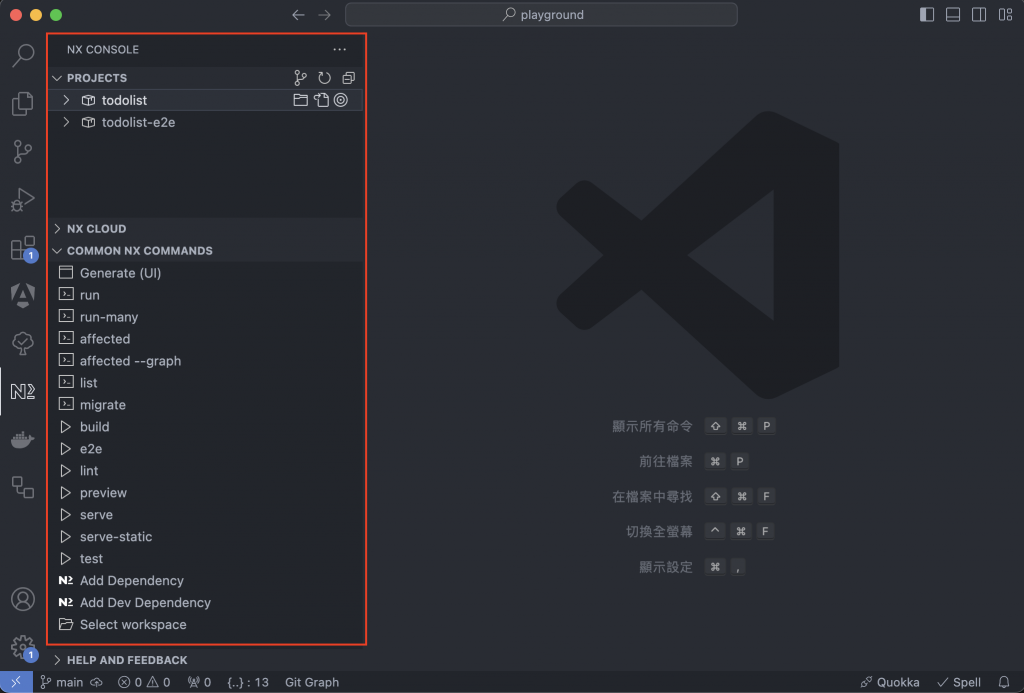Toggle secondary sidebar visibility
1024x693 pixels.
pos(979,14)
